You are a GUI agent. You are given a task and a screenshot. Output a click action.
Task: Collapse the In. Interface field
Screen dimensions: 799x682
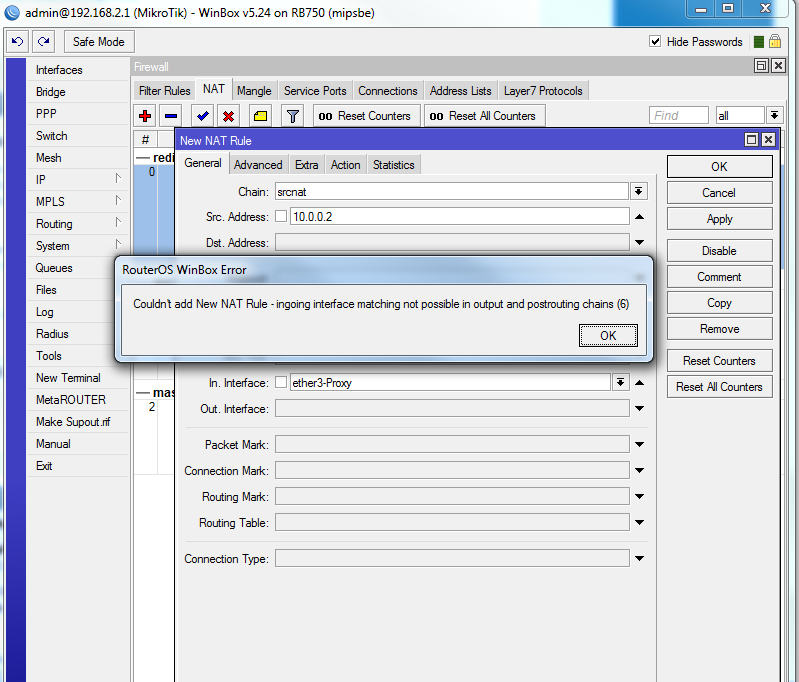tap(640, 383)
